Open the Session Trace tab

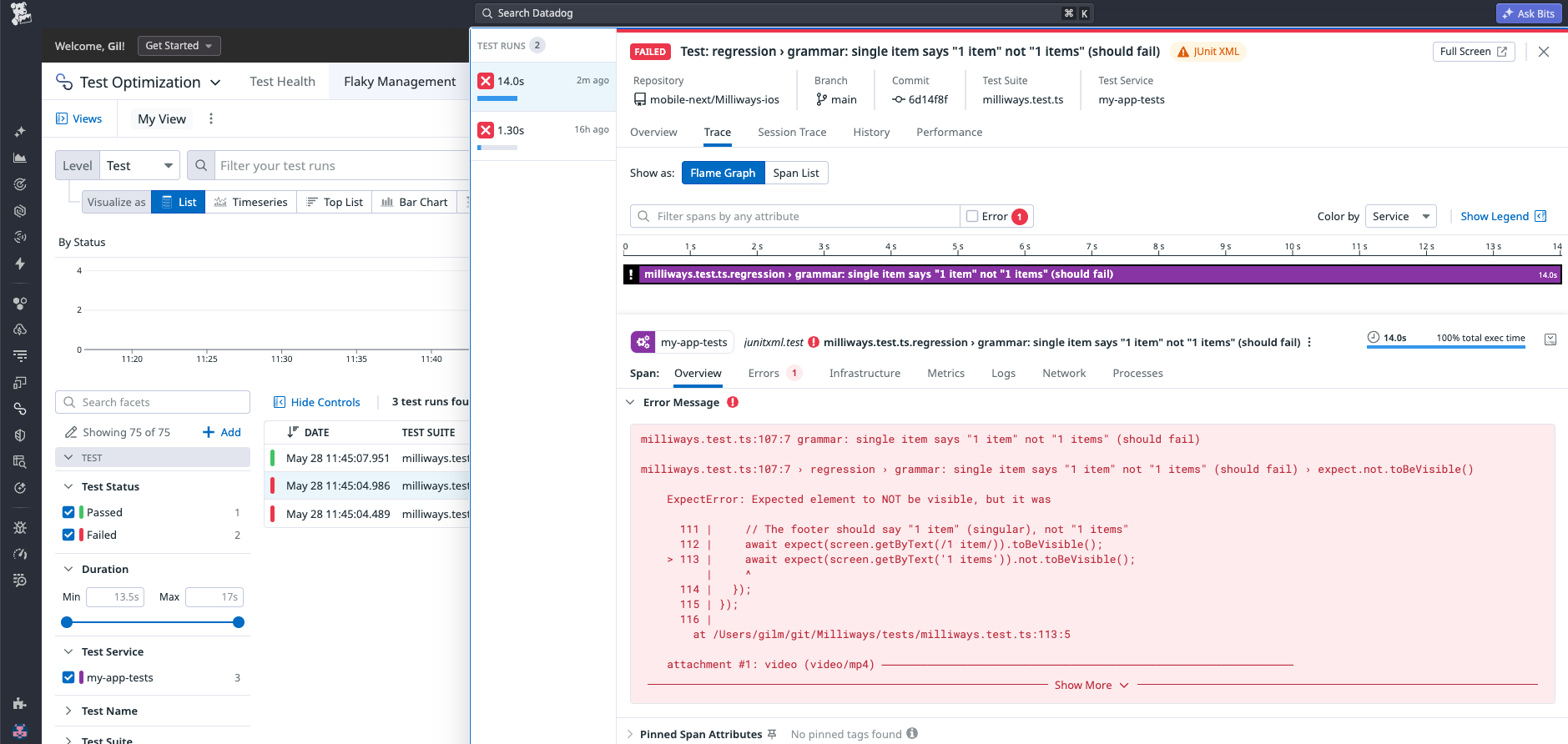792,132
